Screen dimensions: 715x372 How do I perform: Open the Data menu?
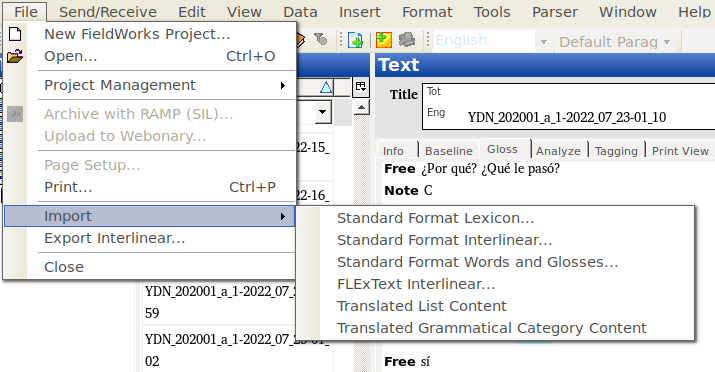tap(300, 12)
